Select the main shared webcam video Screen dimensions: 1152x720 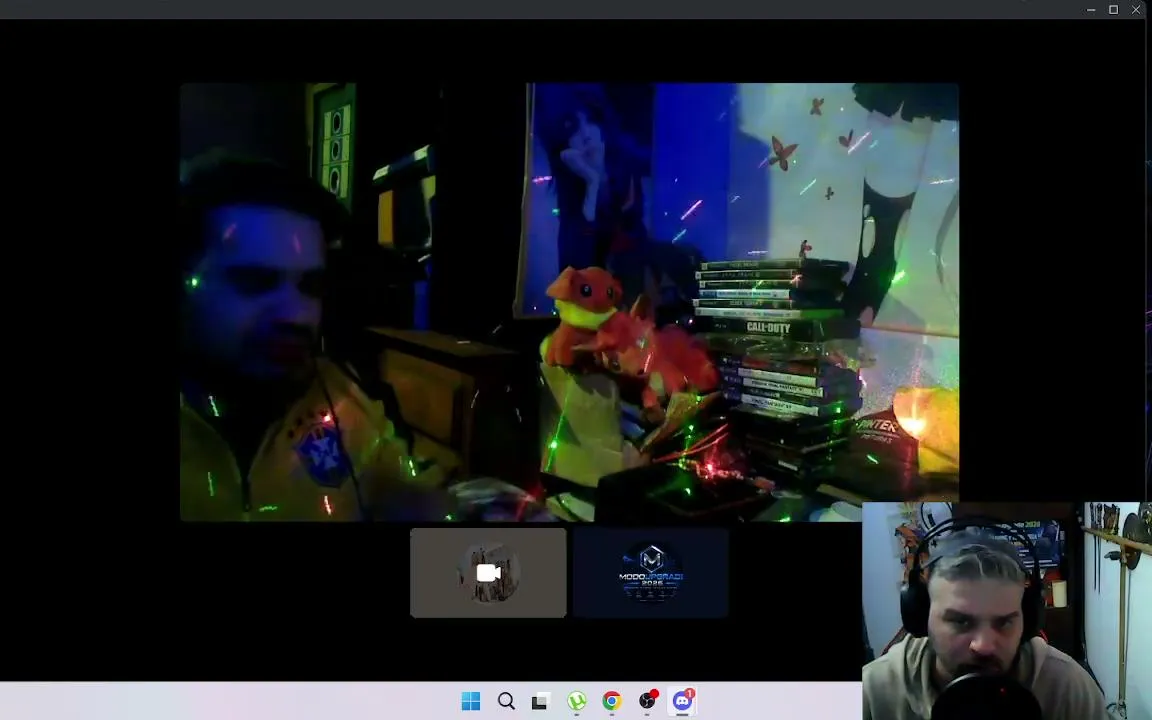569,302
